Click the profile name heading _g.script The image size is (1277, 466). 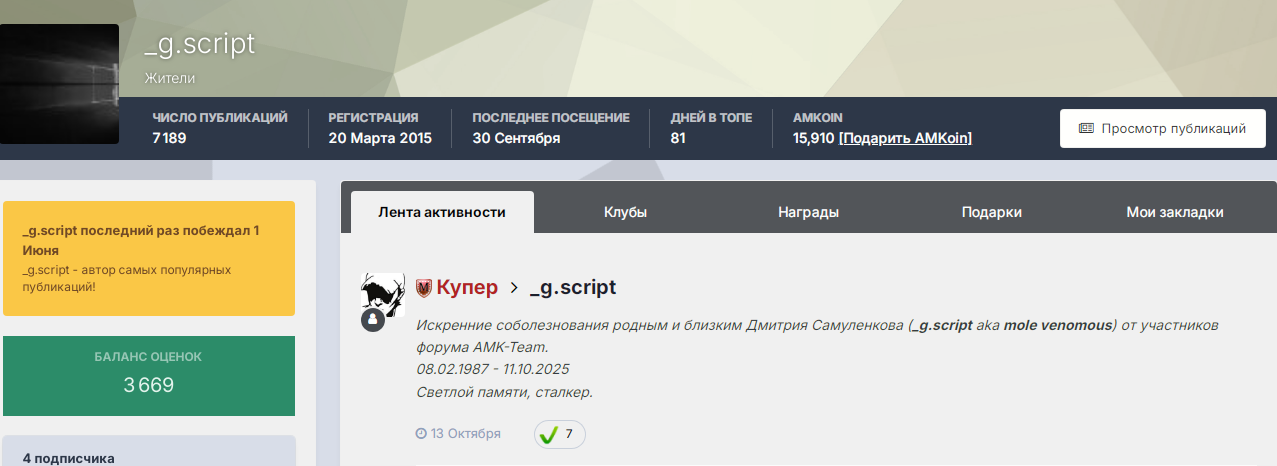(199, 44)
